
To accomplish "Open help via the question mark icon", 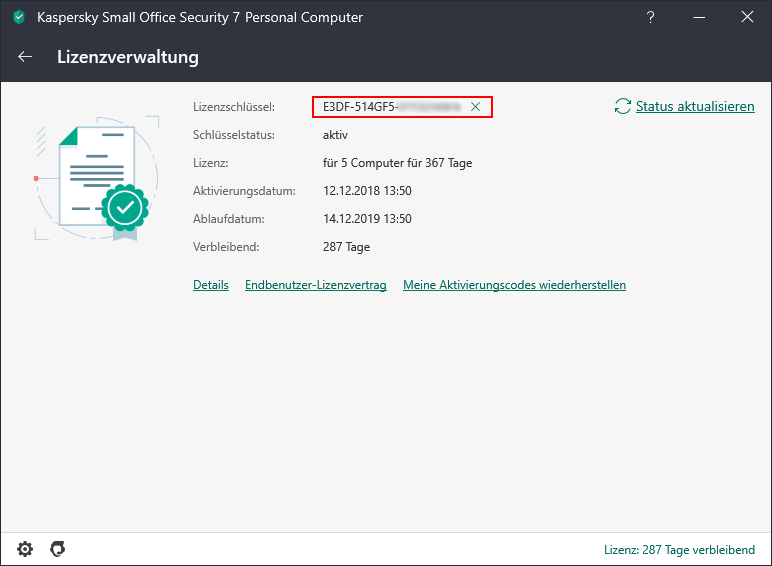I will click(x=651, y=17).
